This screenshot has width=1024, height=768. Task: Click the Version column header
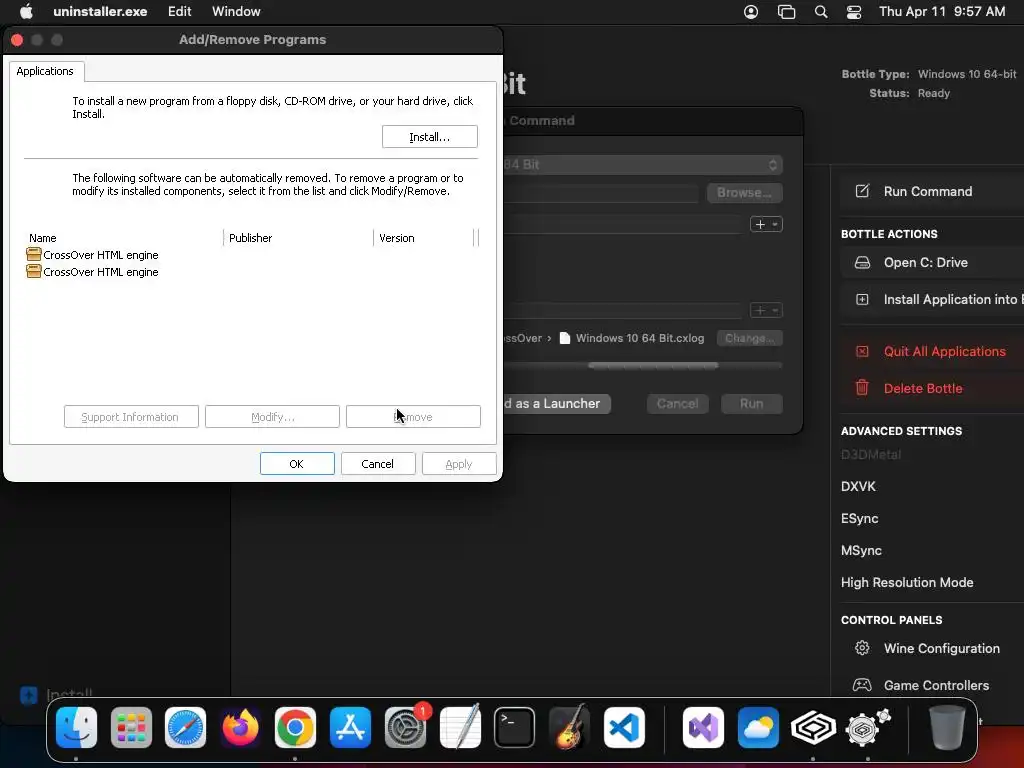click(424, 238)
